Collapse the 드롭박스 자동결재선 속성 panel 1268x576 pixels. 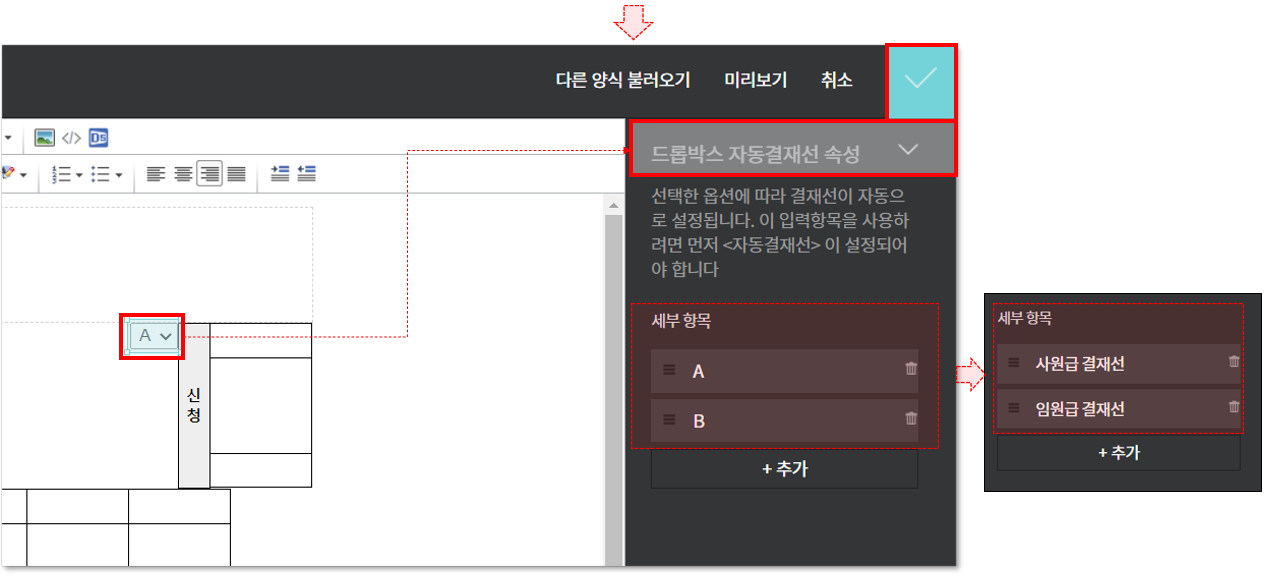point(907,150)
